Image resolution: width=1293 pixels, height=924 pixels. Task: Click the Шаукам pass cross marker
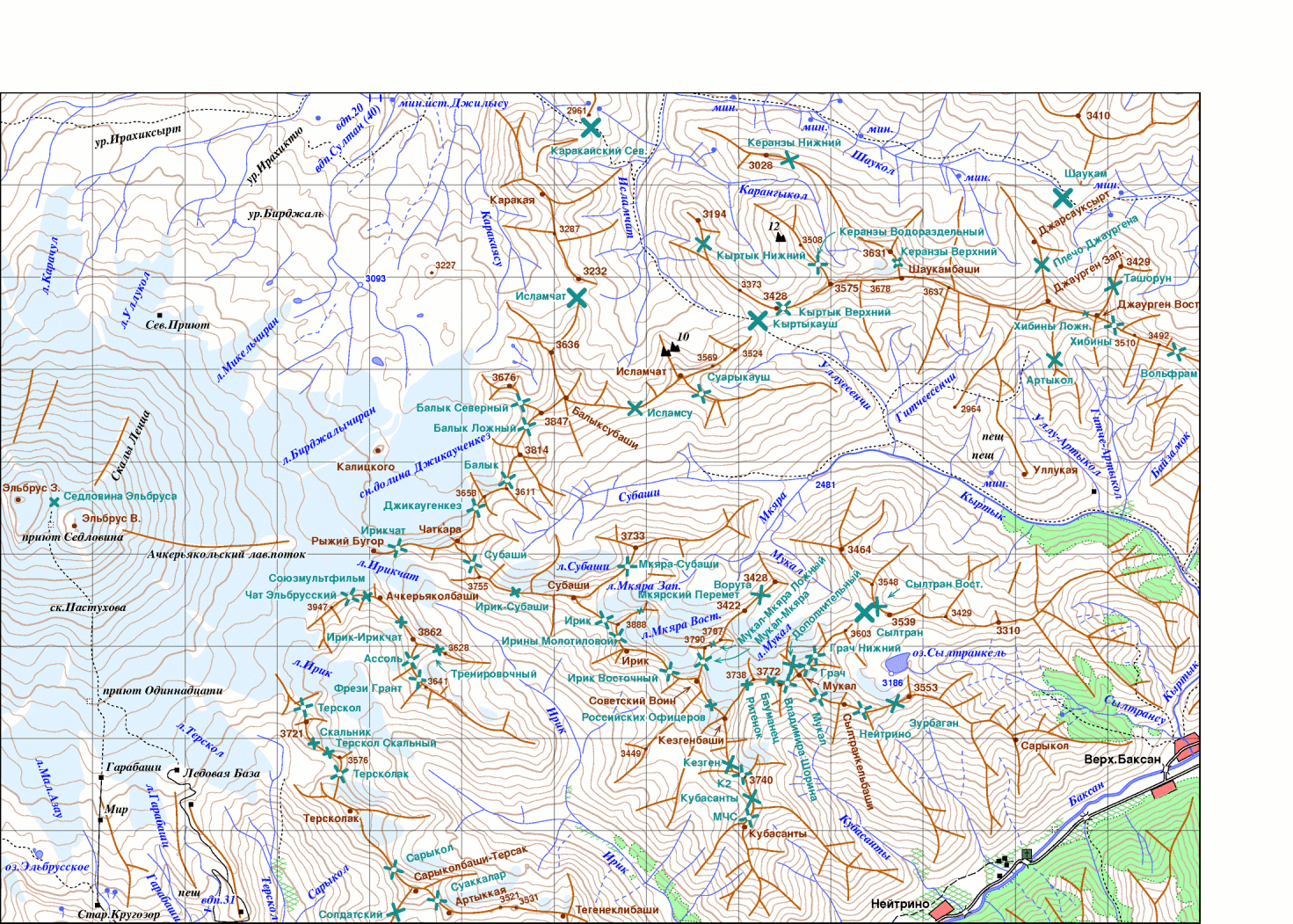coord(1063,197)
